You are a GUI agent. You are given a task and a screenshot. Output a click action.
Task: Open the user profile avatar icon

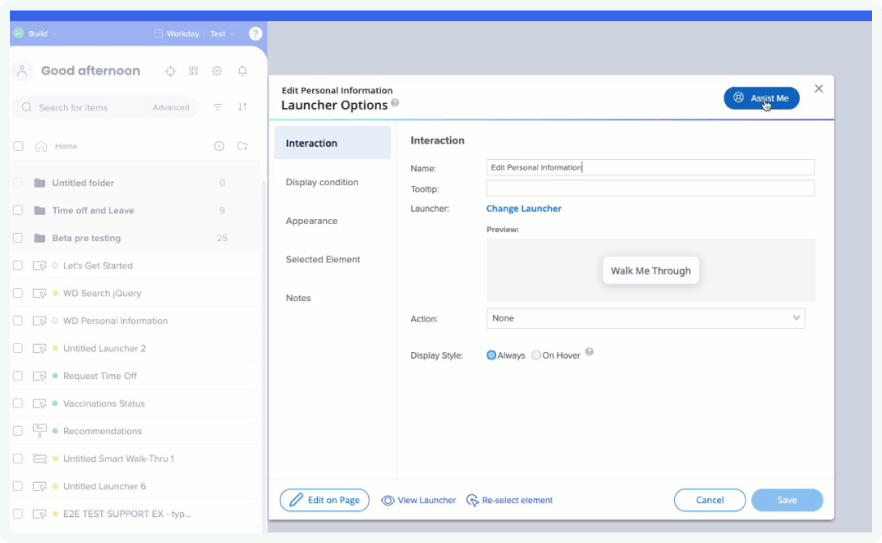tap(22, 71)
